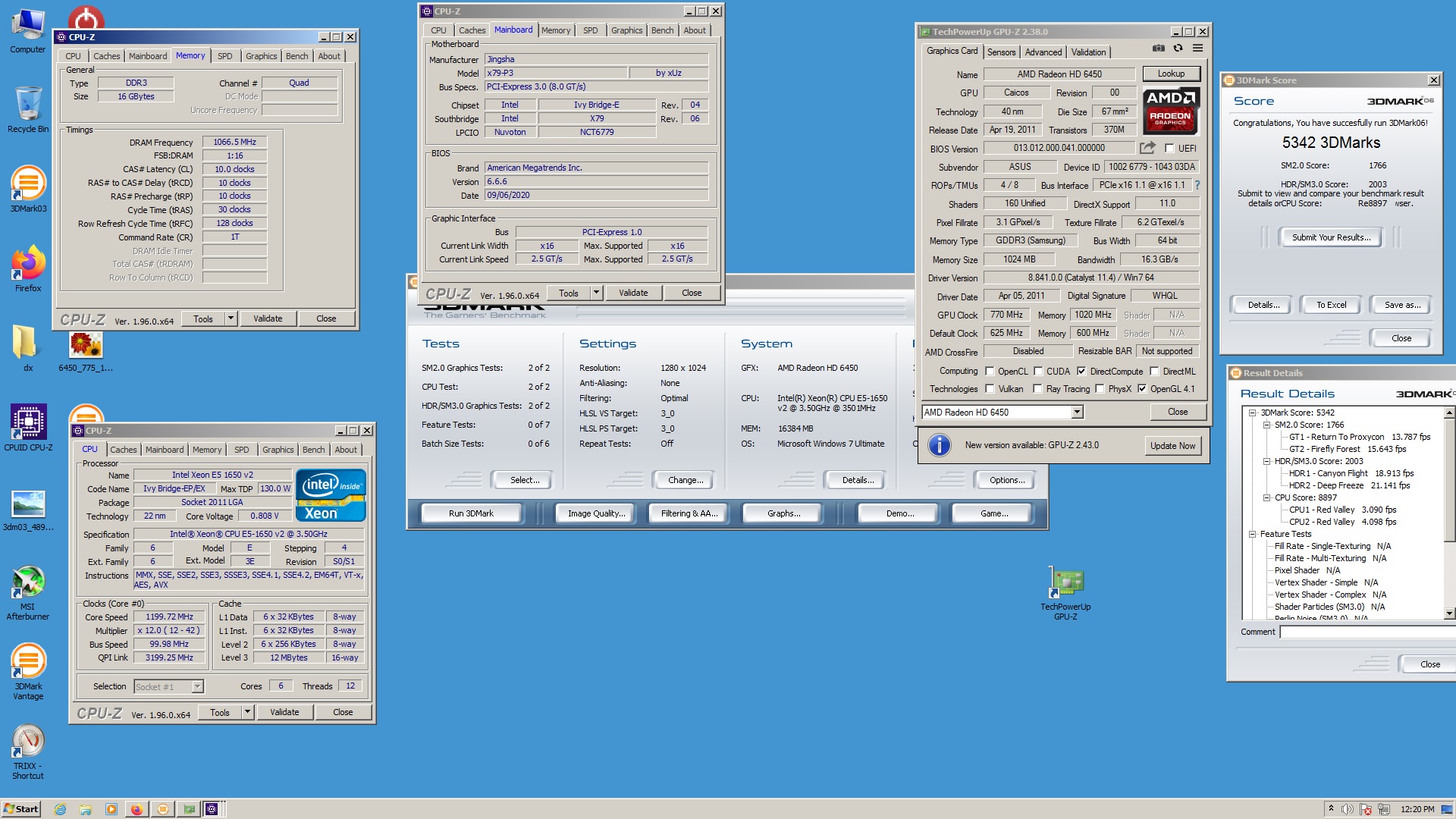Collapse the SM2.0 Score: 1766 node
This screenshot has width=1456, height=819.
click(1266, 425)
